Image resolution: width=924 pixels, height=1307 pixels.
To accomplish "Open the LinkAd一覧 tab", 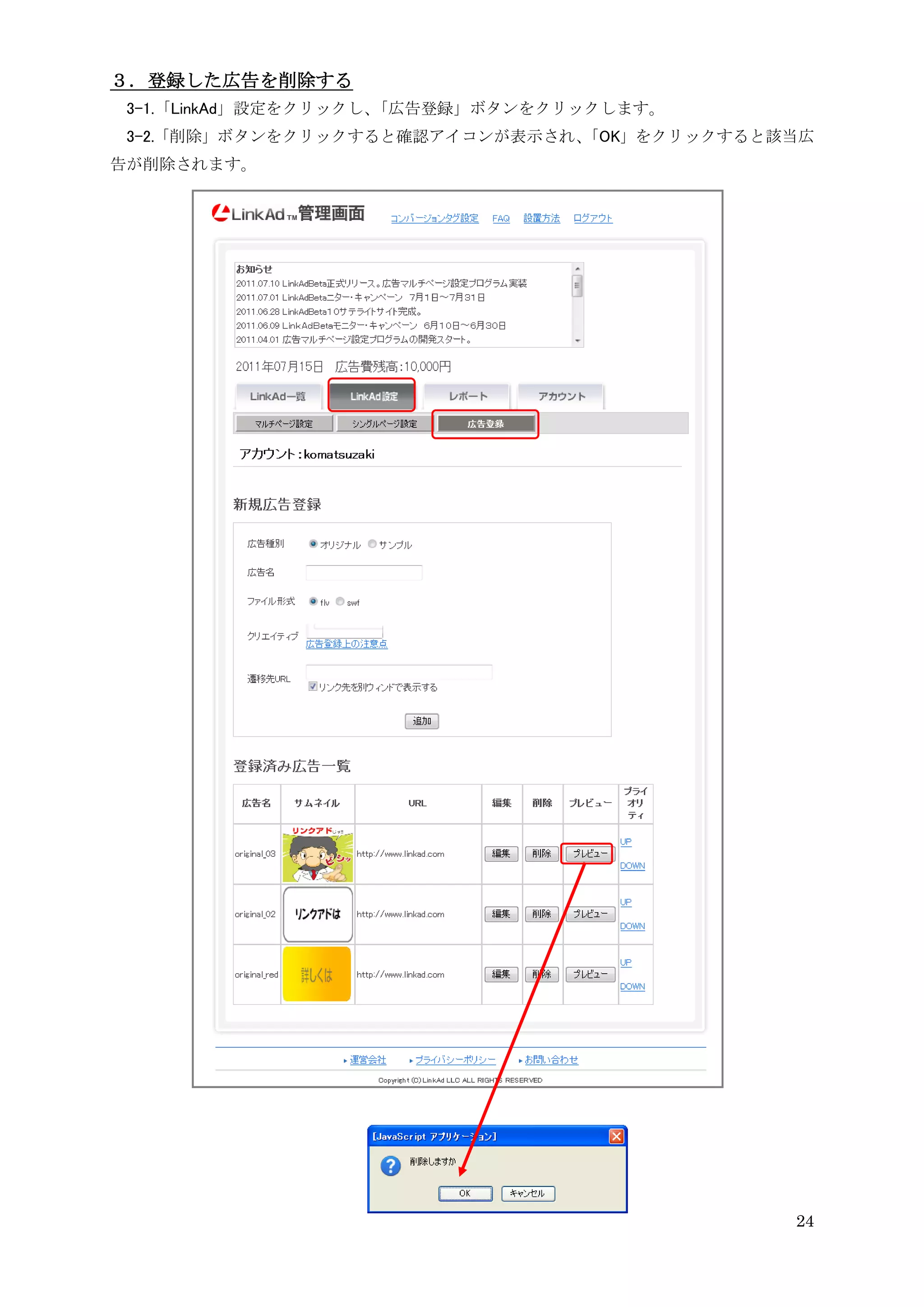I will pos(278,396).
